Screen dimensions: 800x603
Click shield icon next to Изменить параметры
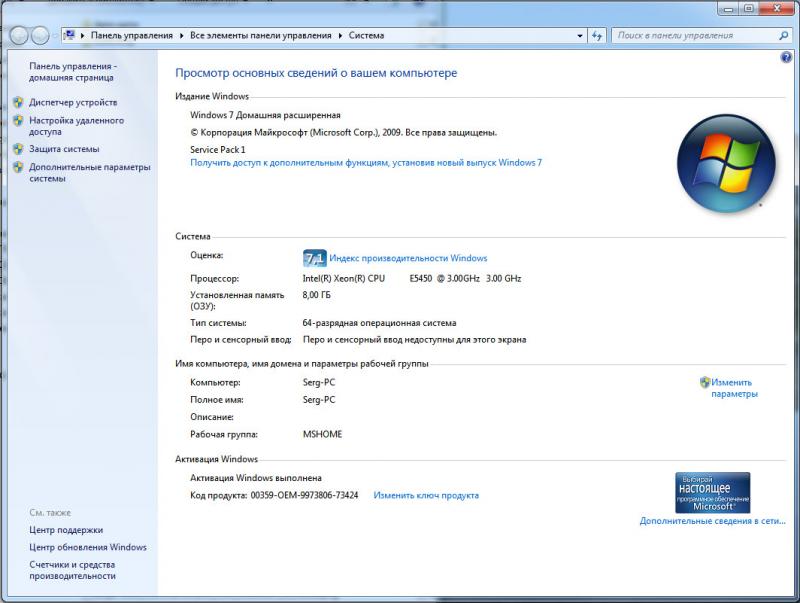705,382
